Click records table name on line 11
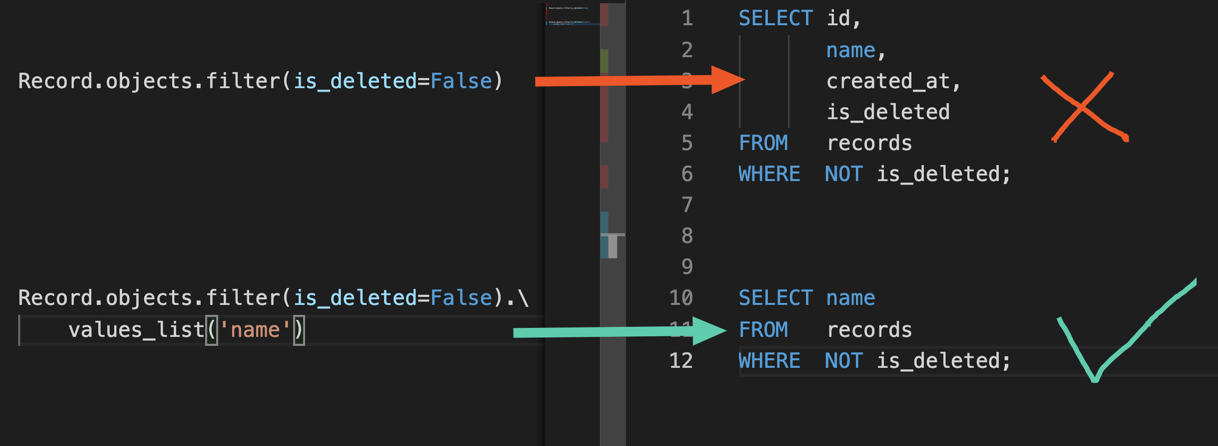 (869, 330)
